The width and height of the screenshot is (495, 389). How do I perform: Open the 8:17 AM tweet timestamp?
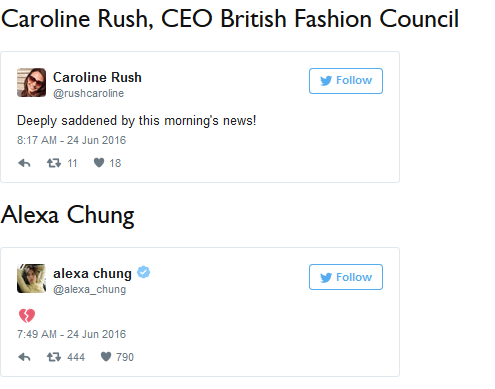pos(72,140)
